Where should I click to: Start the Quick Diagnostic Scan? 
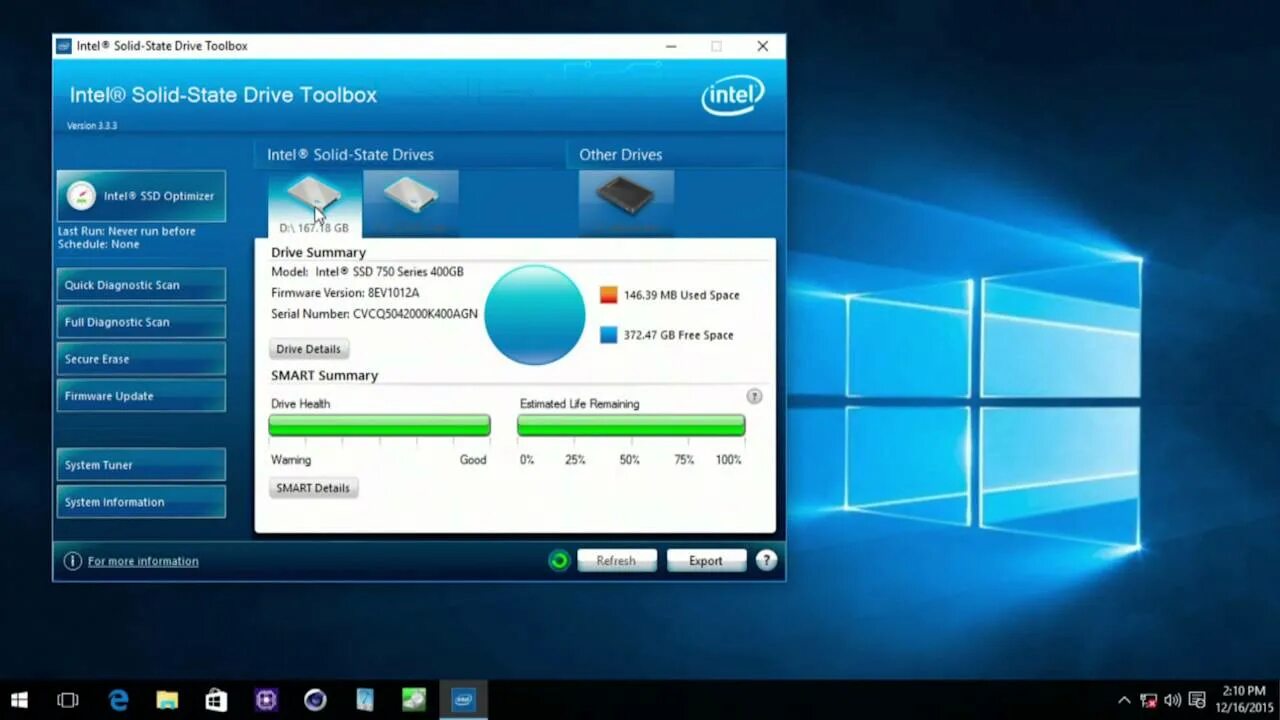click(x=141, y=285)
